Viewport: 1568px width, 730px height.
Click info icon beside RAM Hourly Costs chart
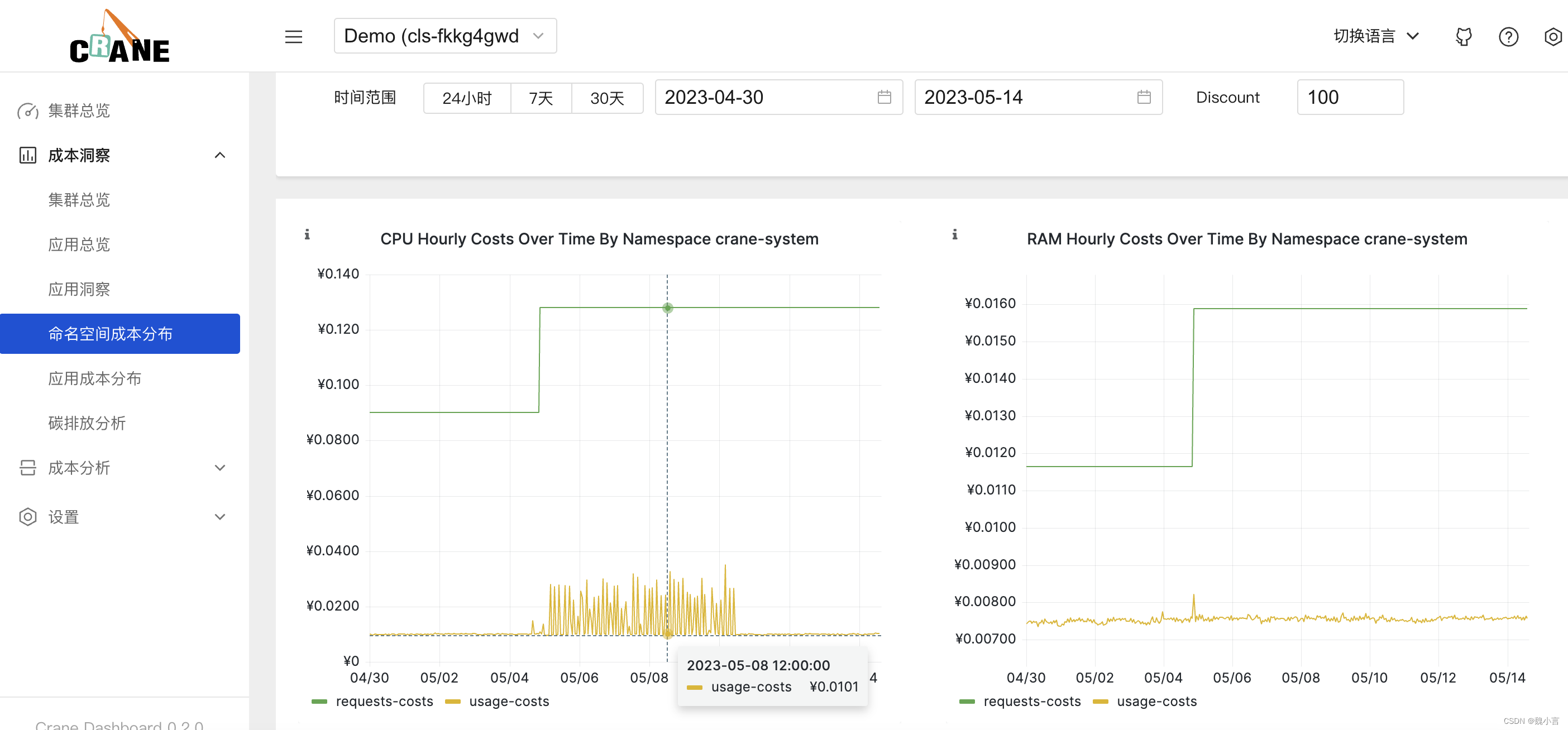tap(954, 234)
